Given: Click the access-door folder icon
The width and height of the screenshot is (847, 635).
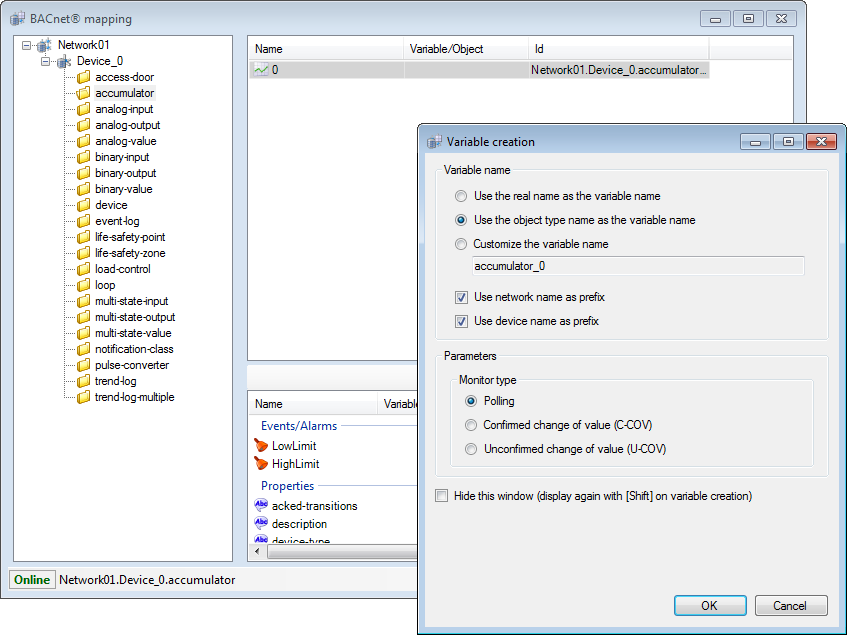Looking at the screenshot, I should click(83, 77).
